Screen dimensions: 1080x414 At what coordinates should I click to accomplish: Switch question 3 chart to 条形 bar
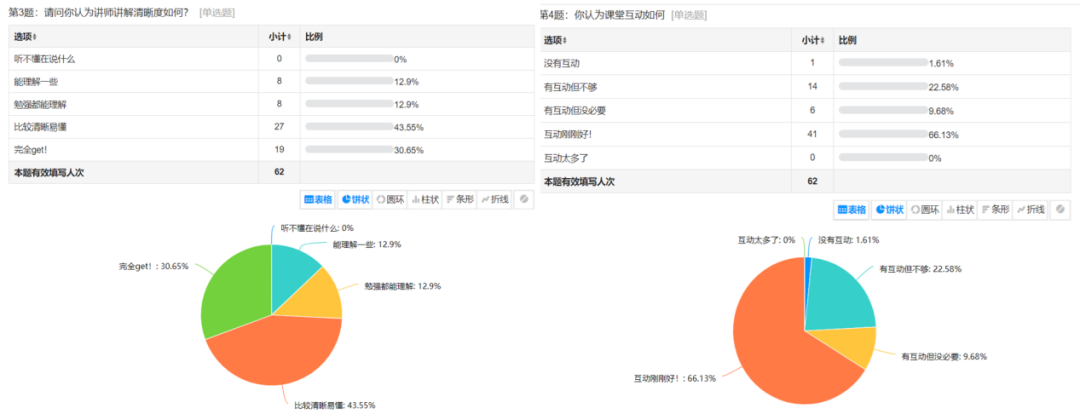point(460,200)
